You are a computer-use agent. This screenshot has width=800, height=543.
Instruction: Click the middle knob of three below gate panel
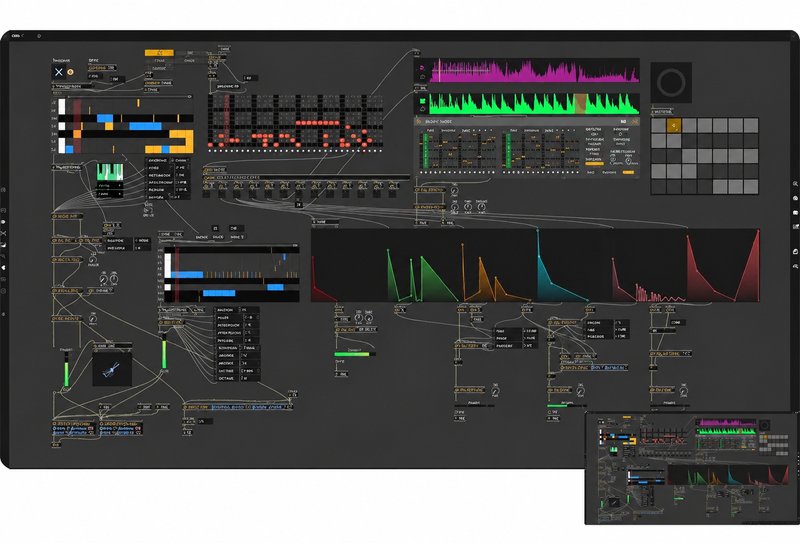pos(468,207)
